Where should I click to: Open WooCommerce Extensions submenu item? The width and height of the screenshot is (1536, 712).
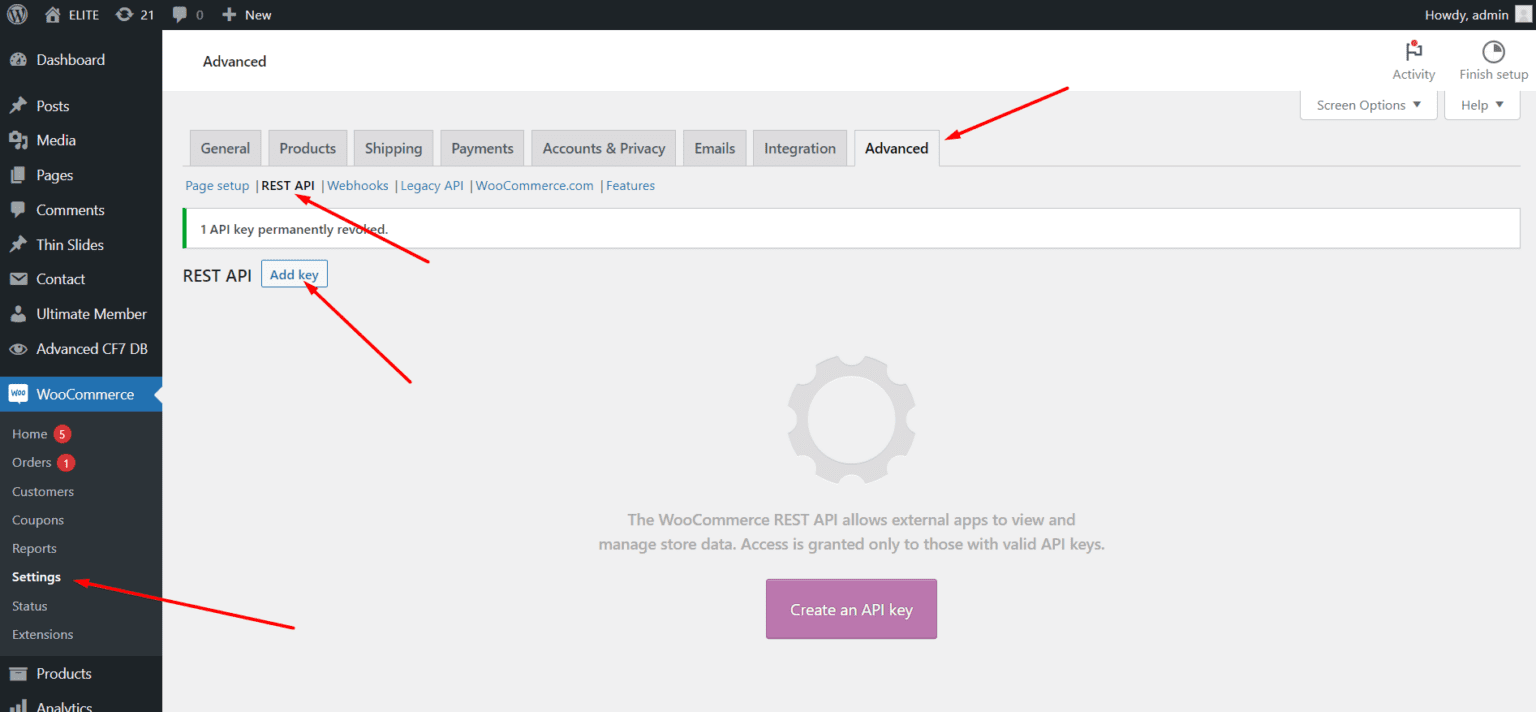coord(42,635)
